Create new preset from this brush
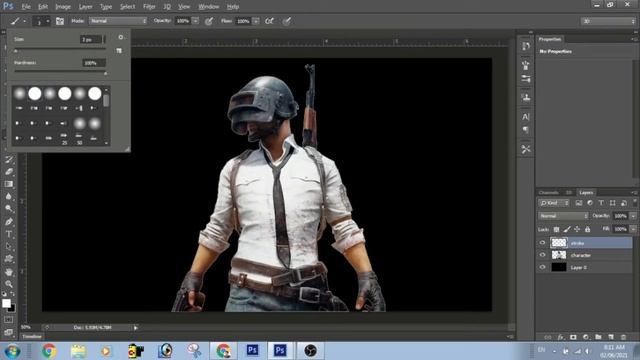This screenshot has width=640, height=360. point(119,51)
